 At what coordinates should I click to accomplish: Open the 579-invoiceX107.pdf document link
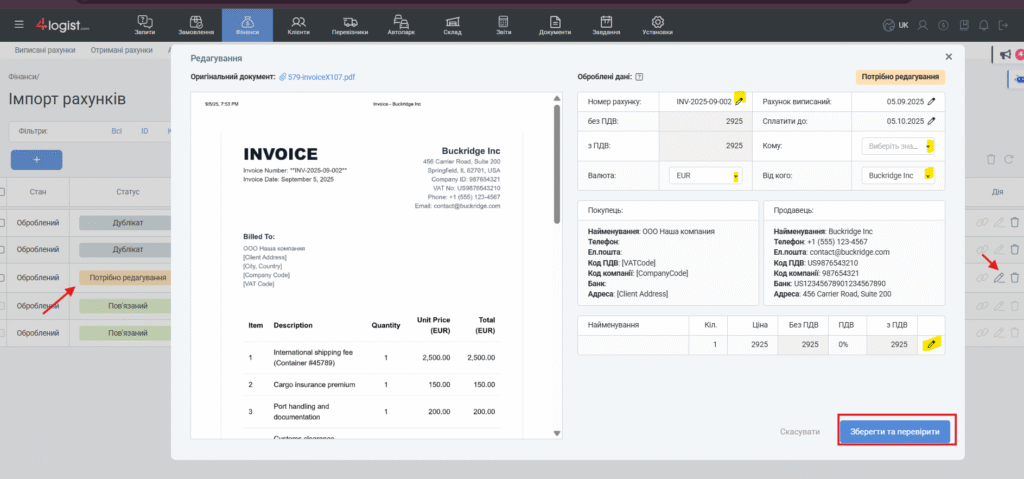pyautogui.click(x=316, y=77)
